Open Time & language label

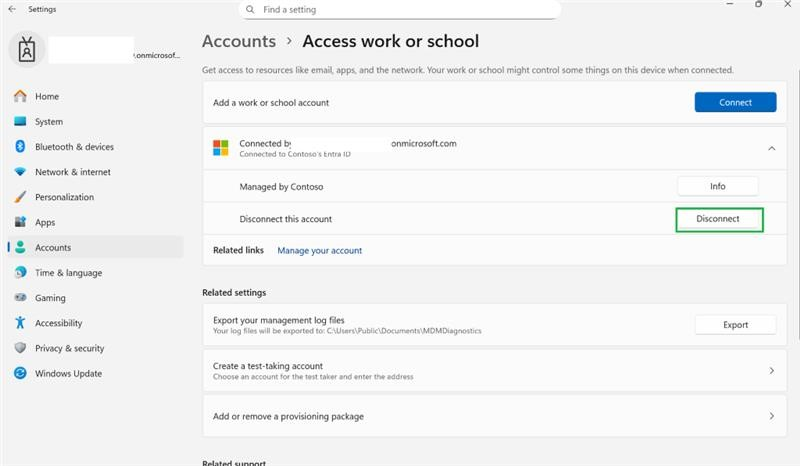point(68,273)
